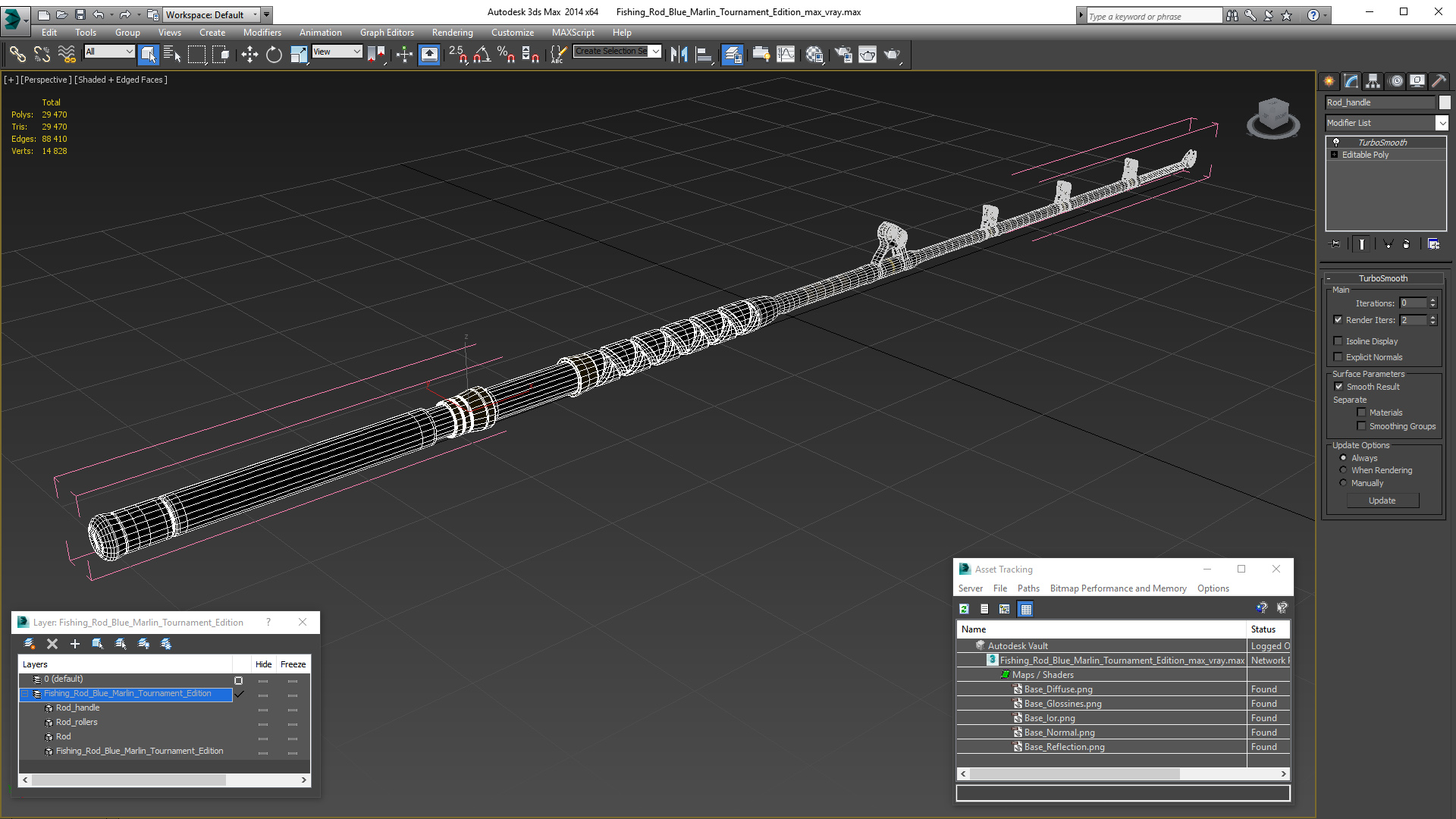This screenshot has height=819, width=1456.
Task: Open Workspace Default dropdown
Action: click(x=212, y=14)
